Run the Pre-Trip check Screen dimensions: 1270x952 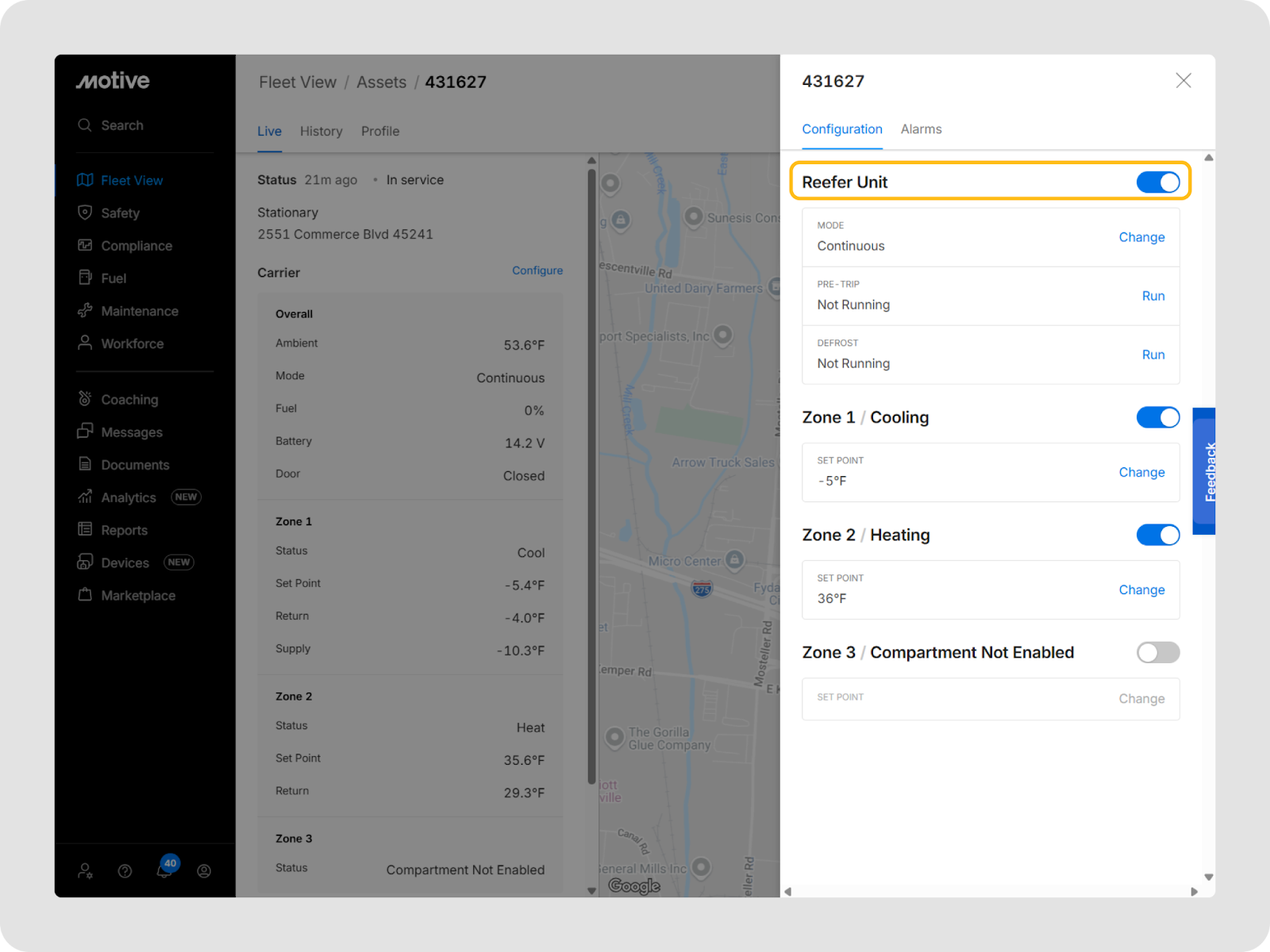tap(1153, 296)
